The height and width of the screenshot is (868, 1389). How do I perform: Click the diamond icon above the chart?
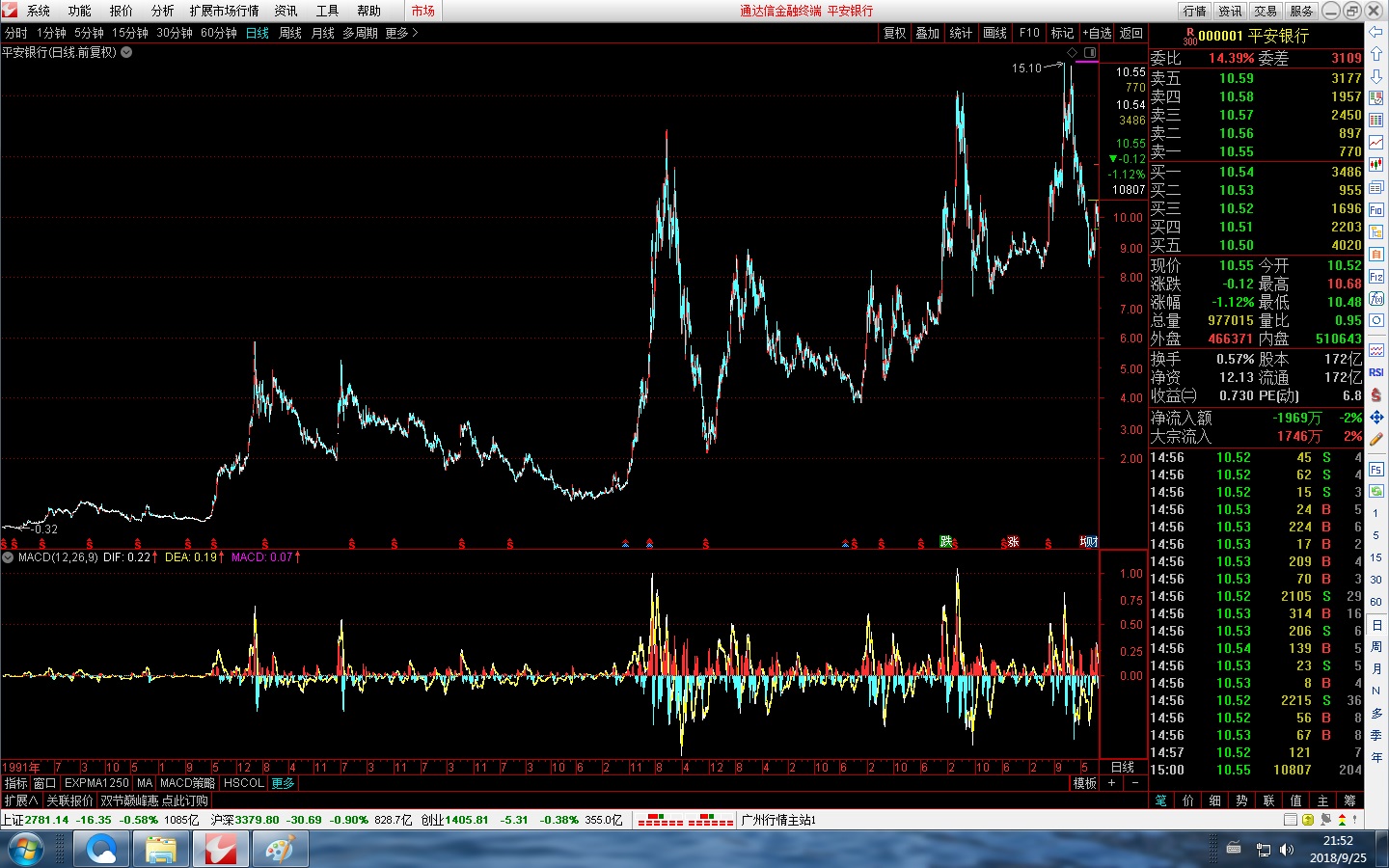1072,52
